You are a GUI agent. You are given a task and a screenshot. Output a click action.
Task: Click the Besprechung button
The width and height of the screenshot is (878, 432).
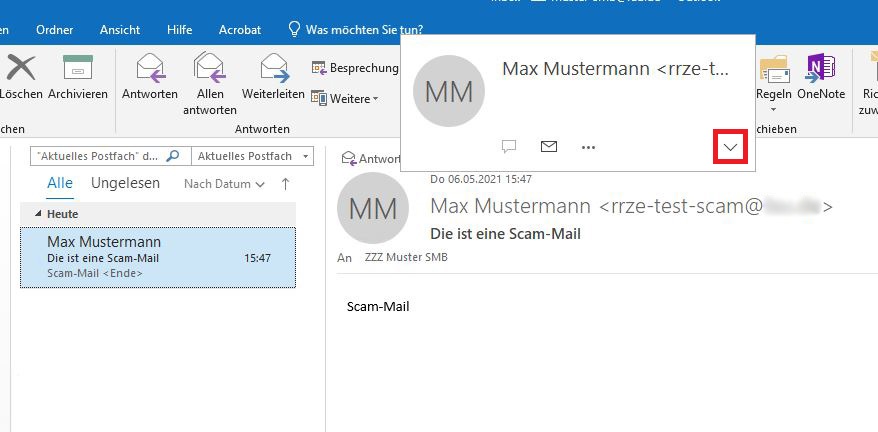[355, 68]
